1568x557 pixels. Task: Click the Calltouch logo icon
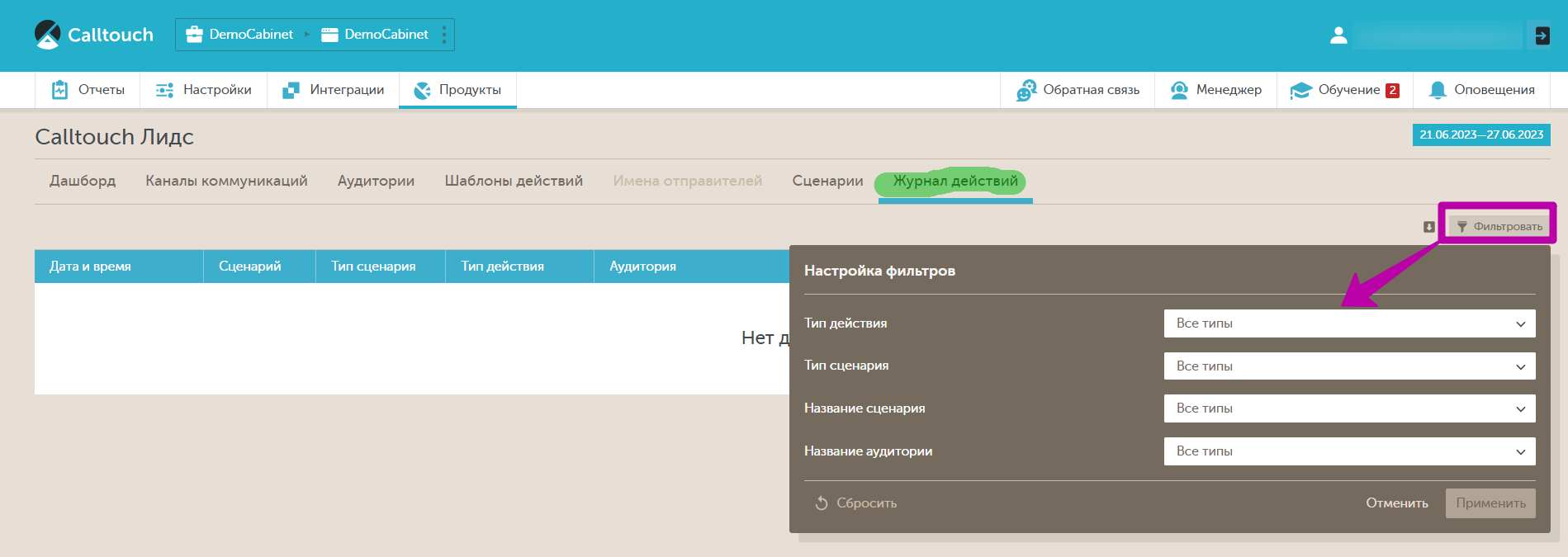[x=48, y=35]
